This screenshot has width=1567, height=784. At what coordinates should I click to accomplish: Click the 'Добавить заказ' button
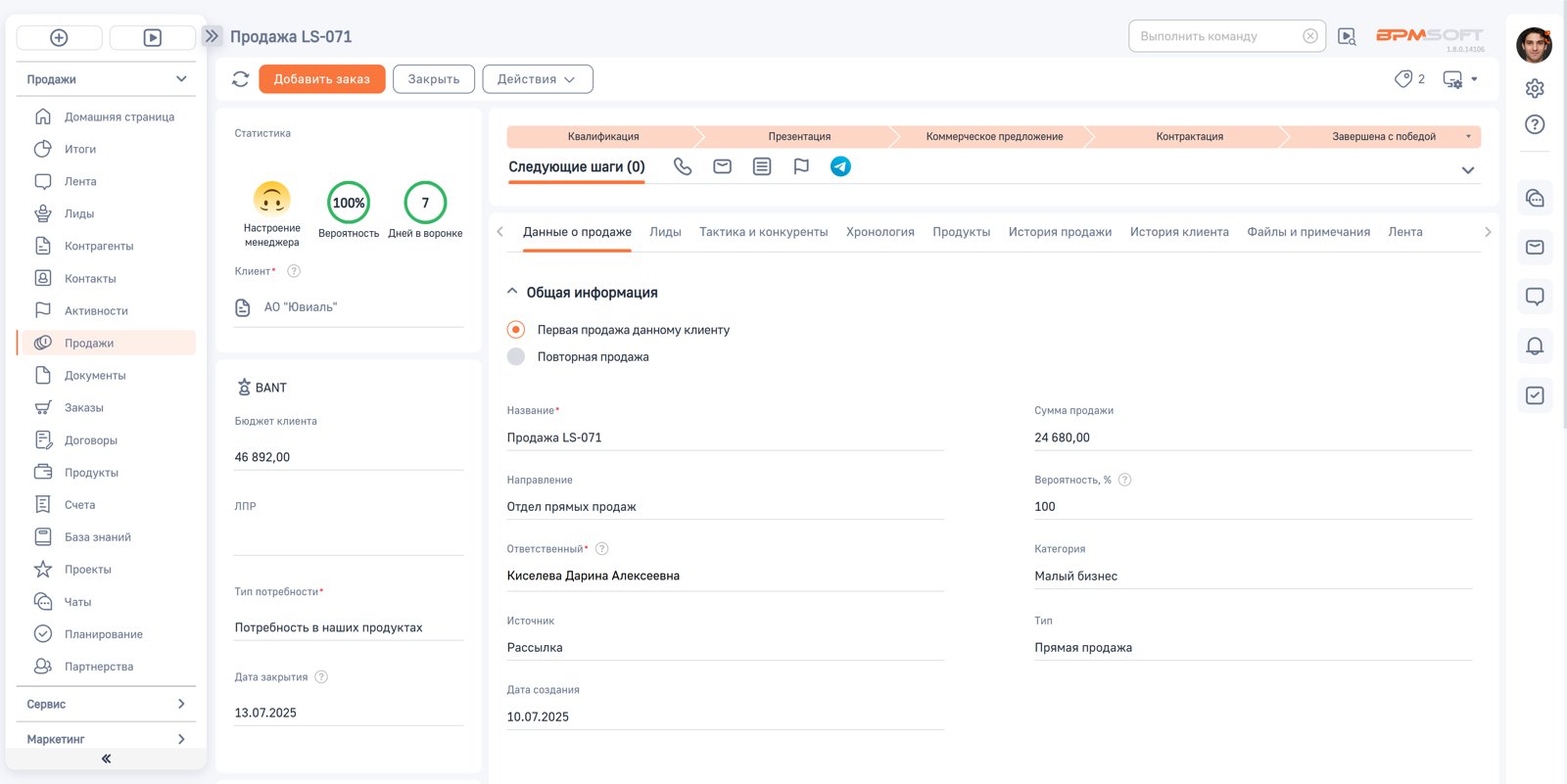(321, 79)
